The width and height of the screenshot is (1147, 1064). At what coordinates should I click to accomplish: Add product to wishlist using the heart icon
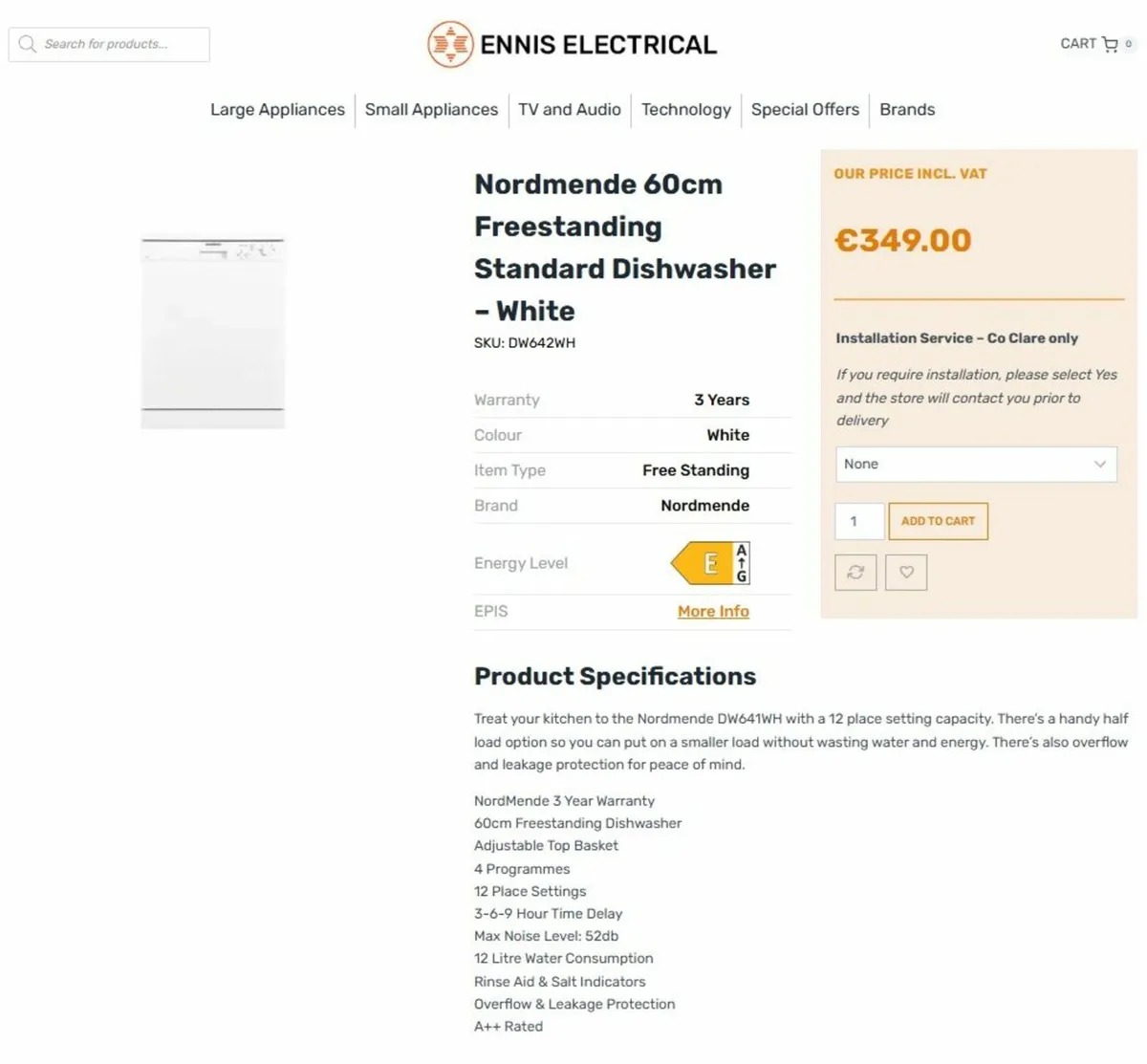[x=906, y=572]
